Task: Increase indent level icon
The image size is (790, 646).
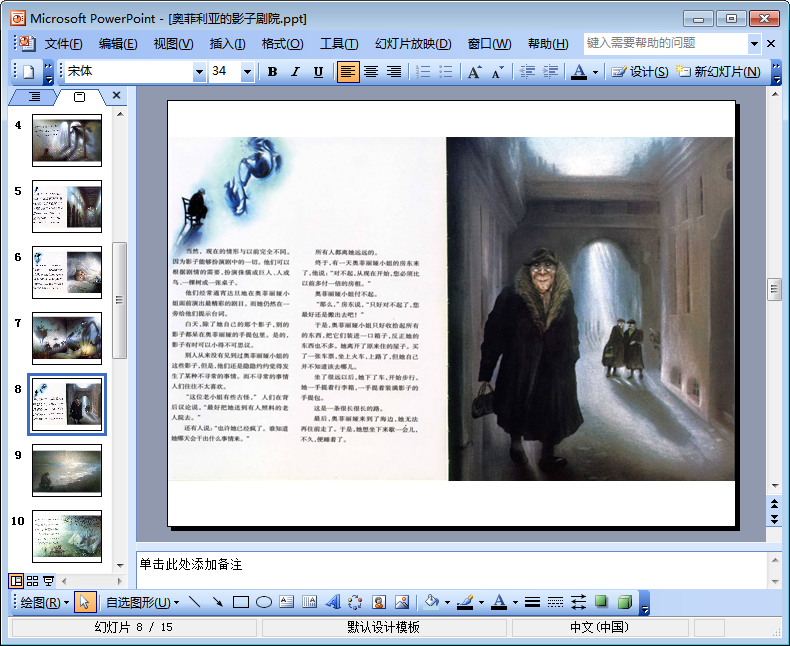Action: click(550, 72)
